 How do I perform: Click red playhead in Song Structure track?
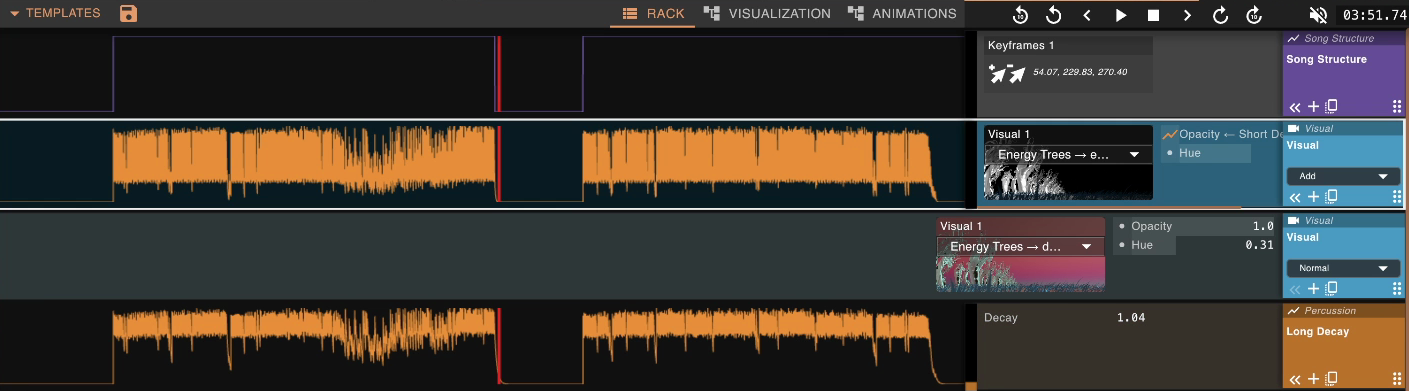click(498, 74)
